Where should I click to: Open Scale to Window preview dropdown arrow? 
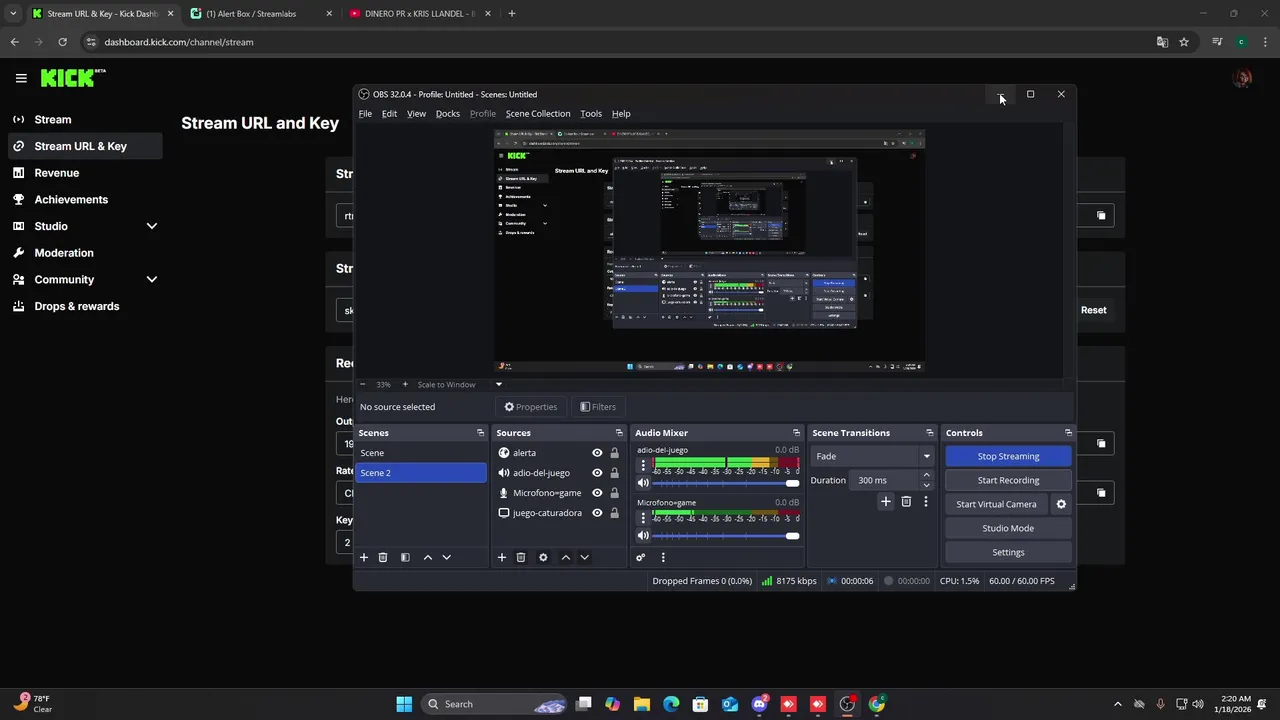498,384
